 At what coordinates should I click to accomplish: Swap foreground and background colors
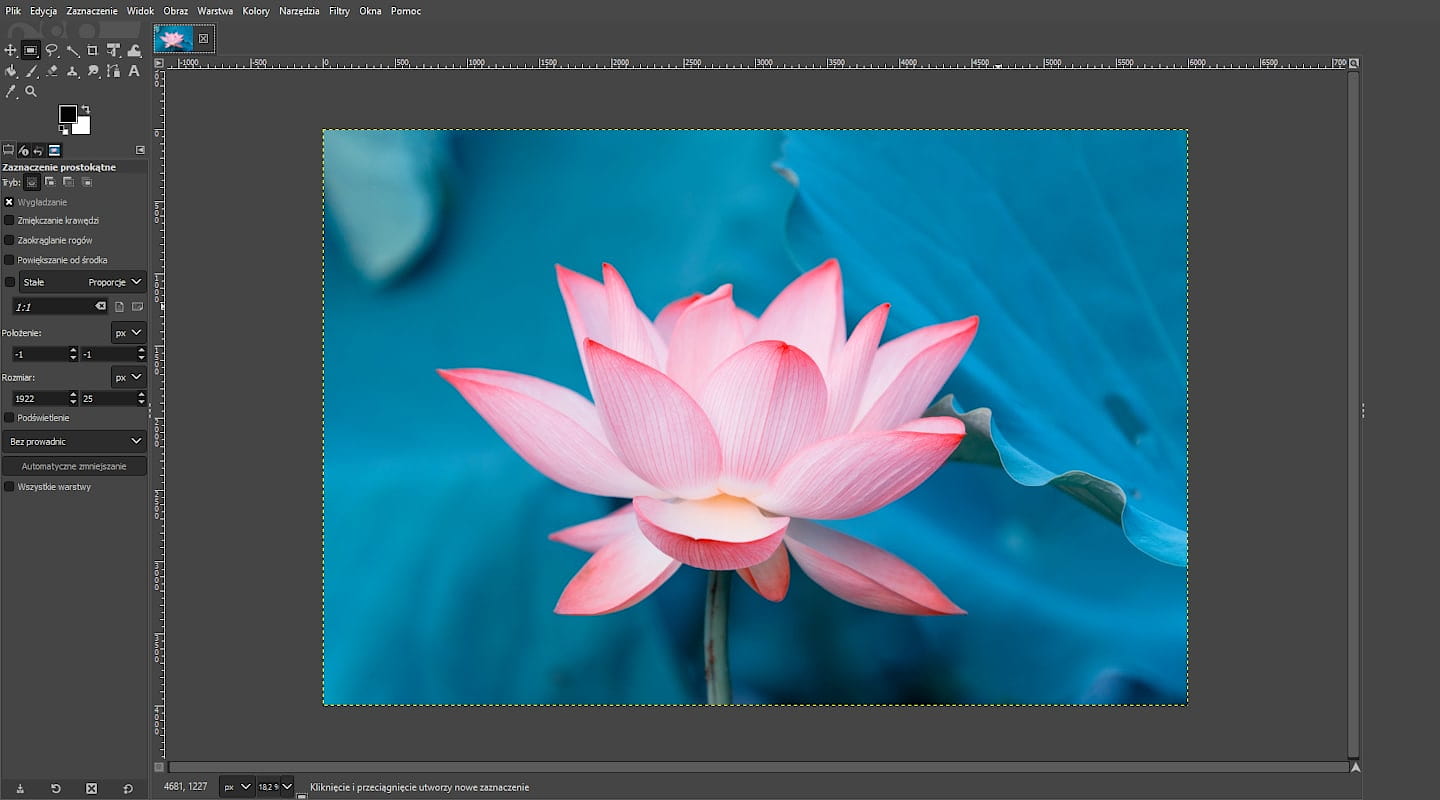pyautogui.click(x=85, y=109)
